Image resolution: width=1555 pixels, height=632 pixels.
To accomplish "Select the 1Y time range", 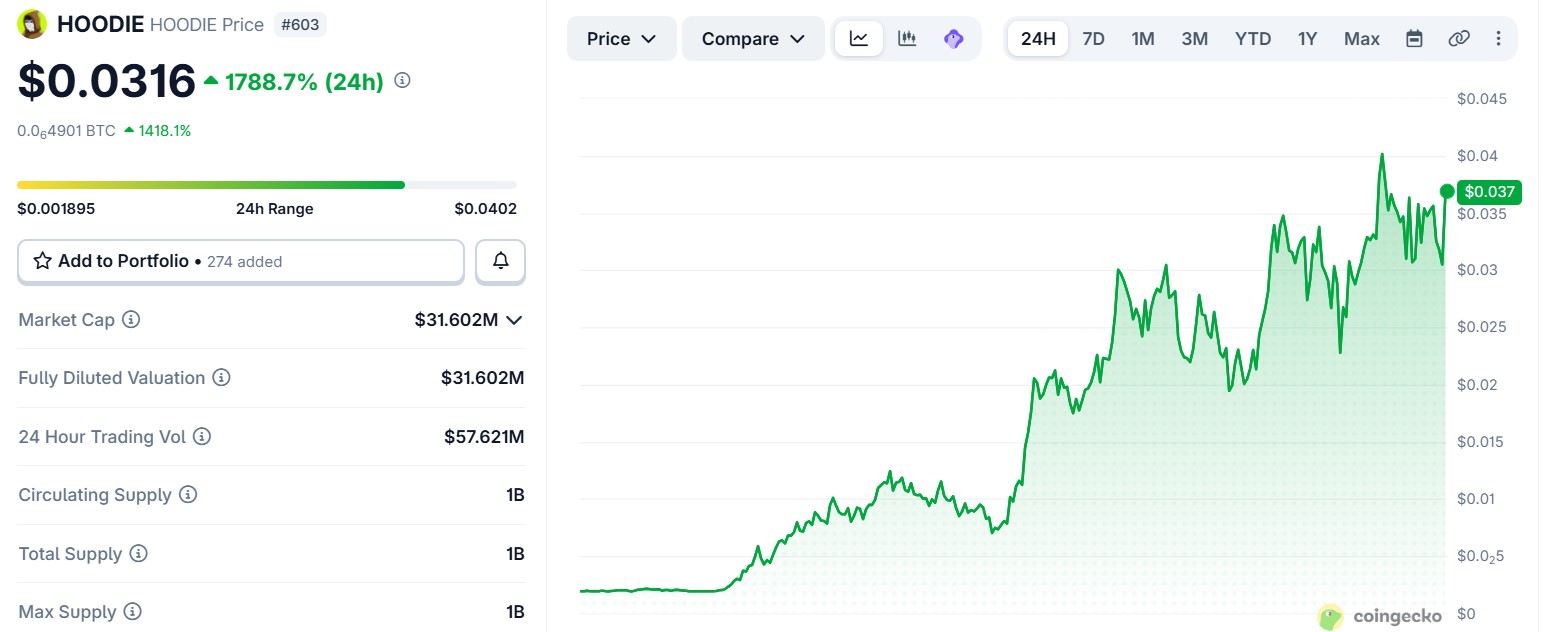I will 1308,39.
